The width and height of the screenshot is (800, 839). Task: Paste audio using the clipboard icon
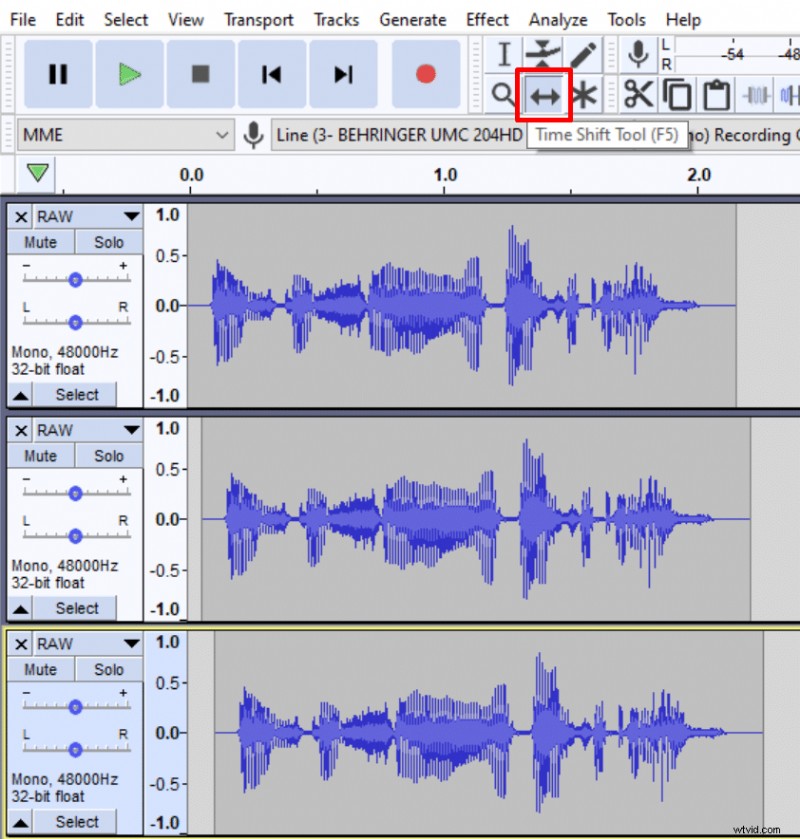point(716,95)
